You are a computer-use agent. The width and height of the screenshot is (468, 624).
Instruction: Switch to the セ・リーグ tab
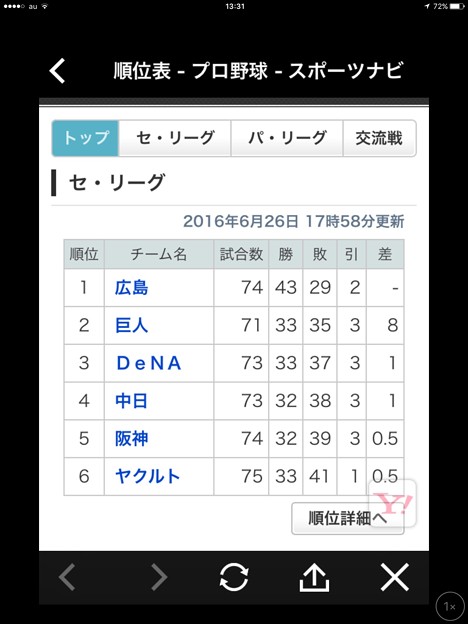pyautogui.click(x=175, y=138)
